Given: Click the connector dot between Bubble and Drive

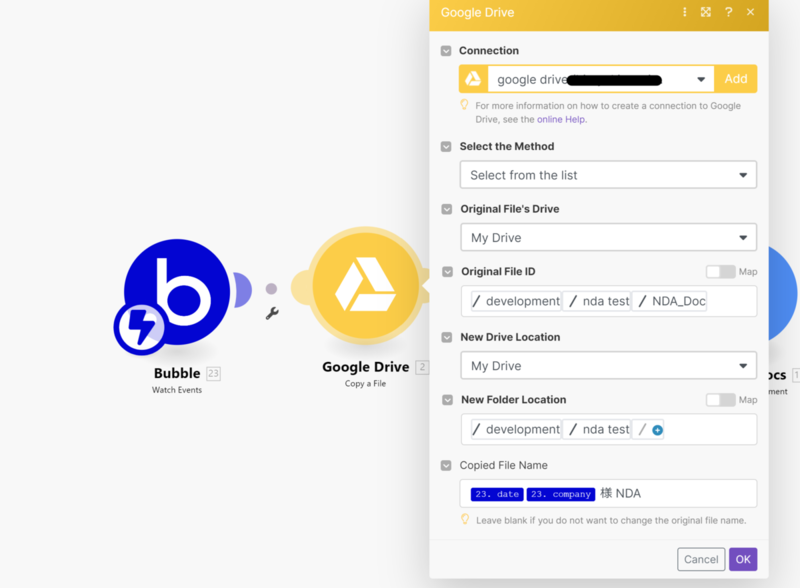Looking at the screenshot, I should click(271, 289).
